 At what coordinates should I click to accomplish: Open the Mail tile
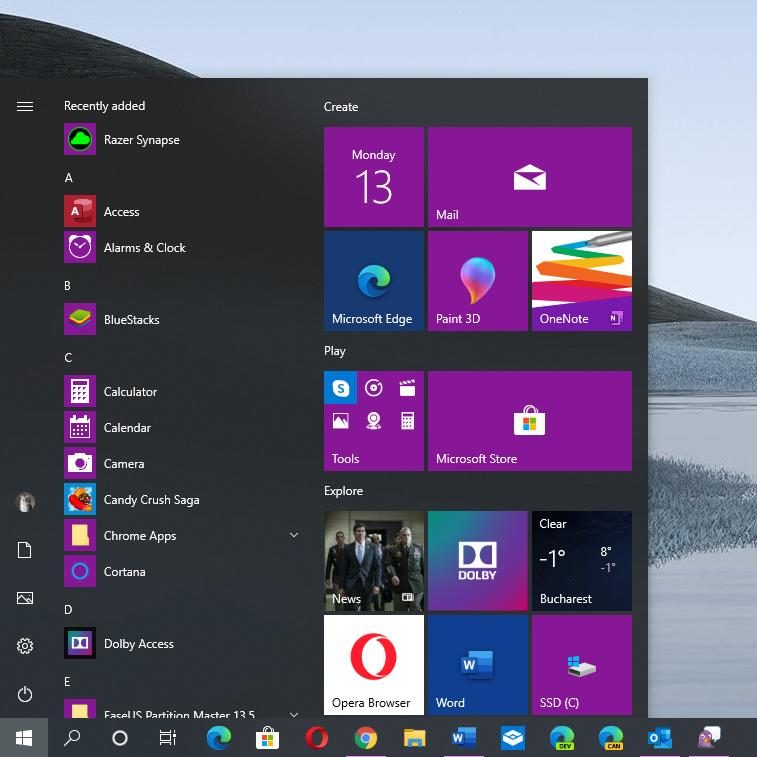click(530, 177)
